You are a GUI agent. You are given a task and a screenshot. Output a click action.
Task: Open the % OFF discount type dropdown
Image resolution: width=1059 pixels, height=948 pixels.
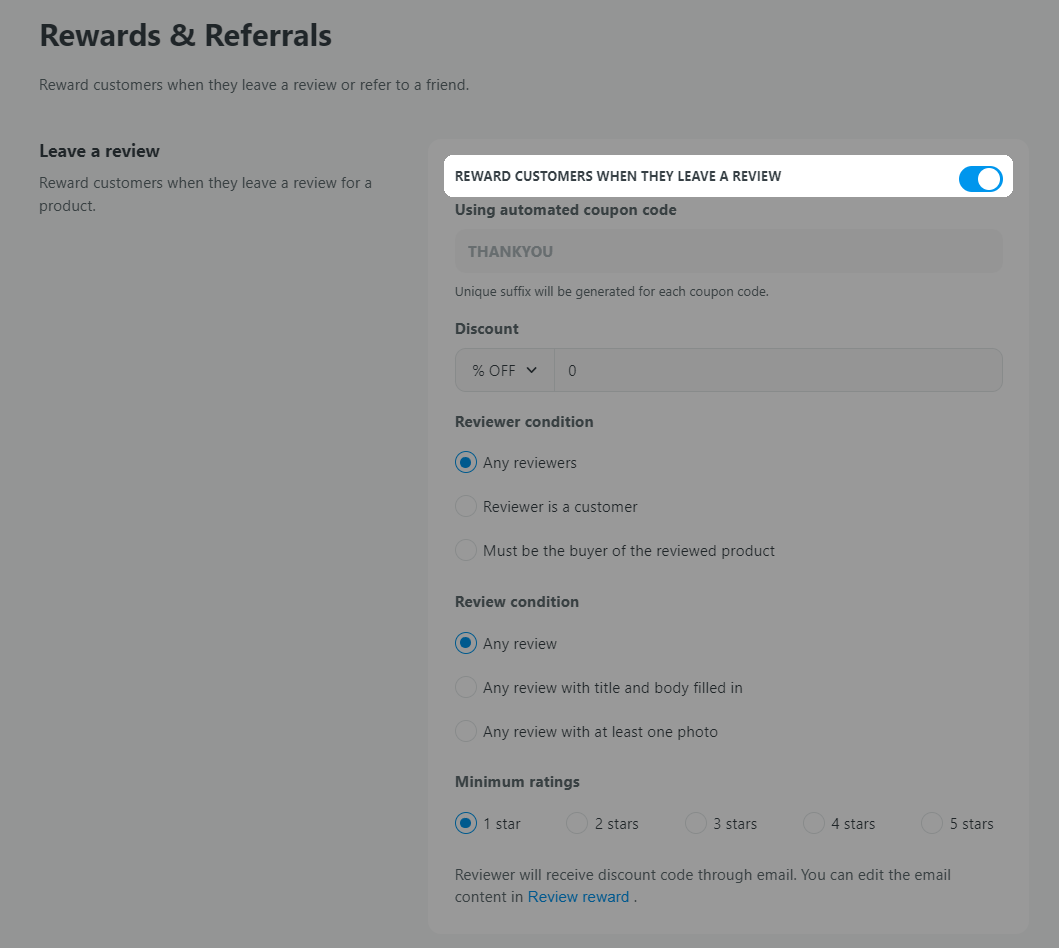(505, 370)
